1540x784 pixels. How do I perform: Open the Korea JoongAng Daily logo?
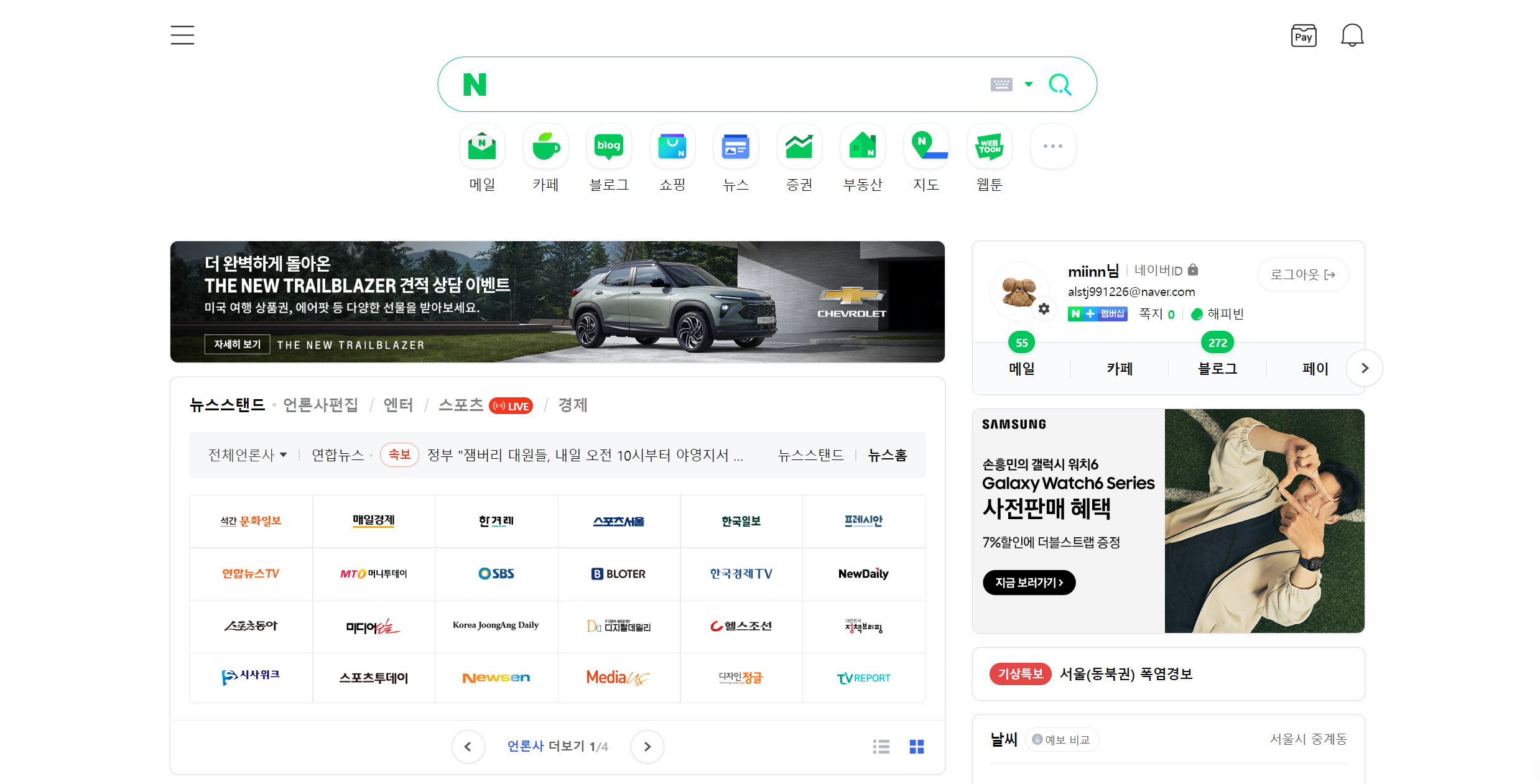tap(496, 626)
